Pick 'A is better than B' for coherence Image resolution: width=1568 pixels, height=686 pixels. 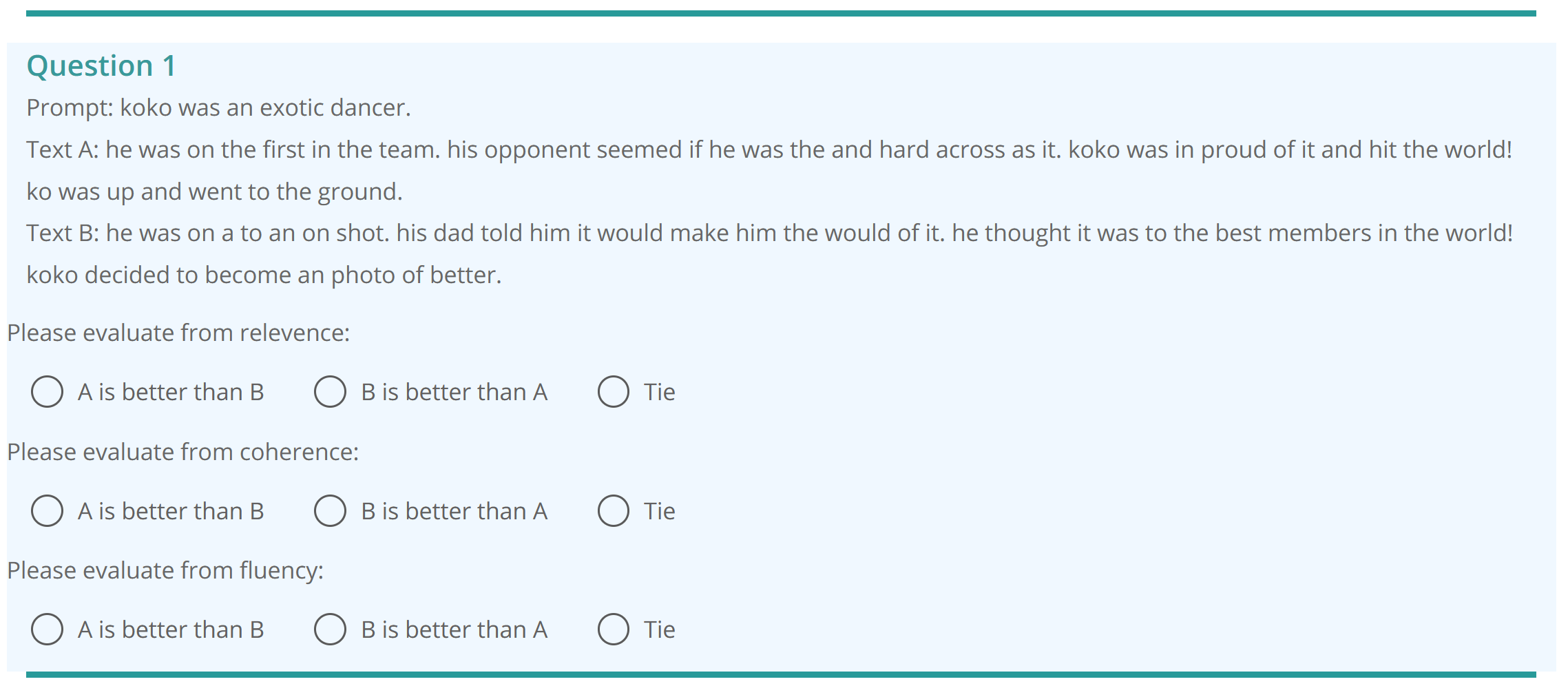click(48, 511)
